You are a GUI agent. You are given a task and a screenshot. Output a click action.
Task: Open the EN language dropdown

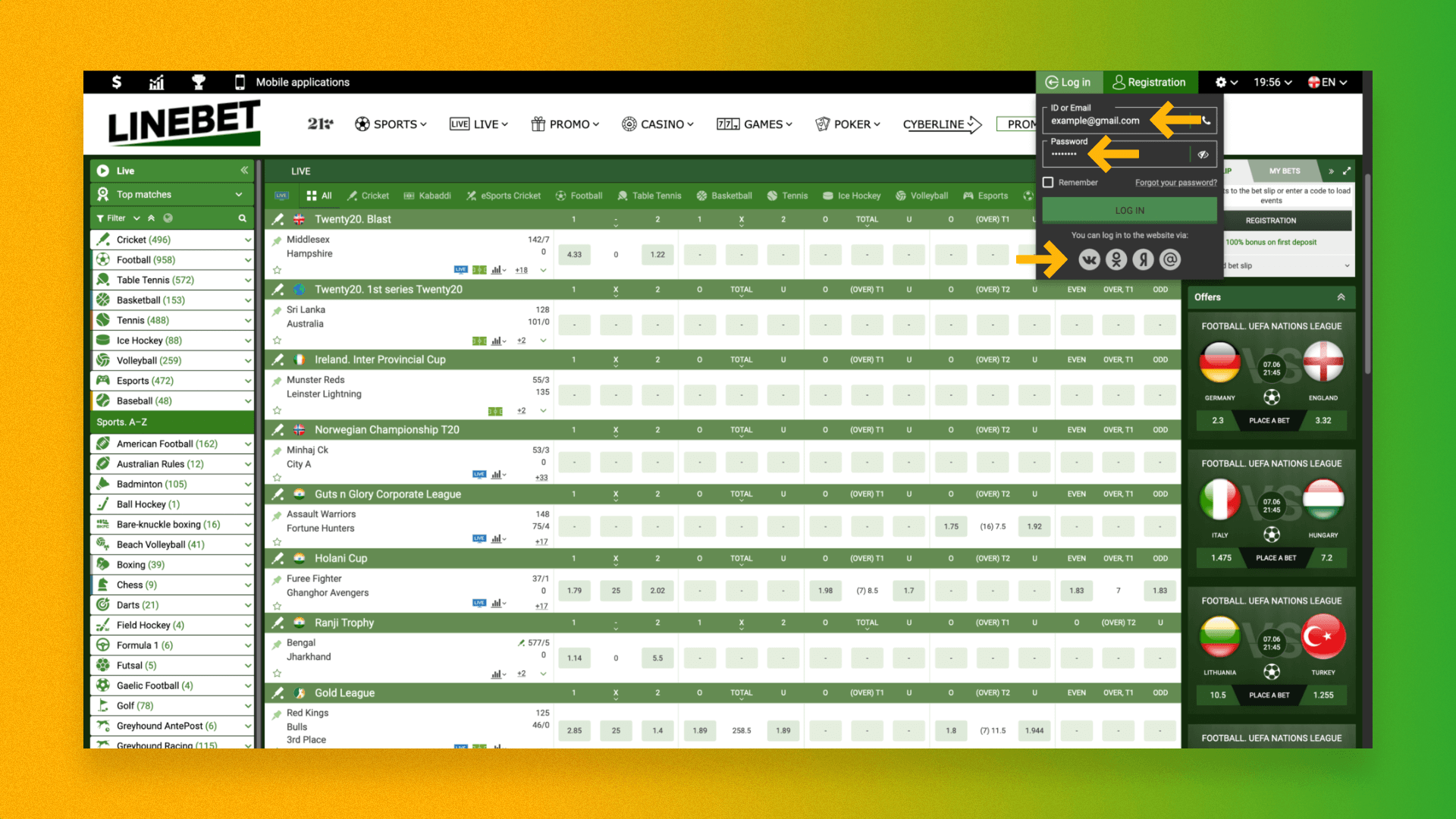pyautogui.click(x=1327, y=82)
